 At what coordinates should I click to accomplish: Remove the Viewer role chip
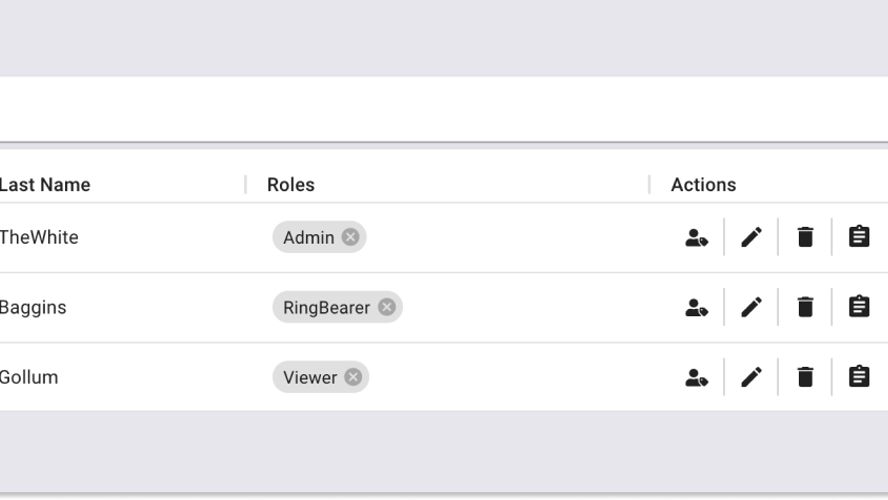click(x=353, y=377)
